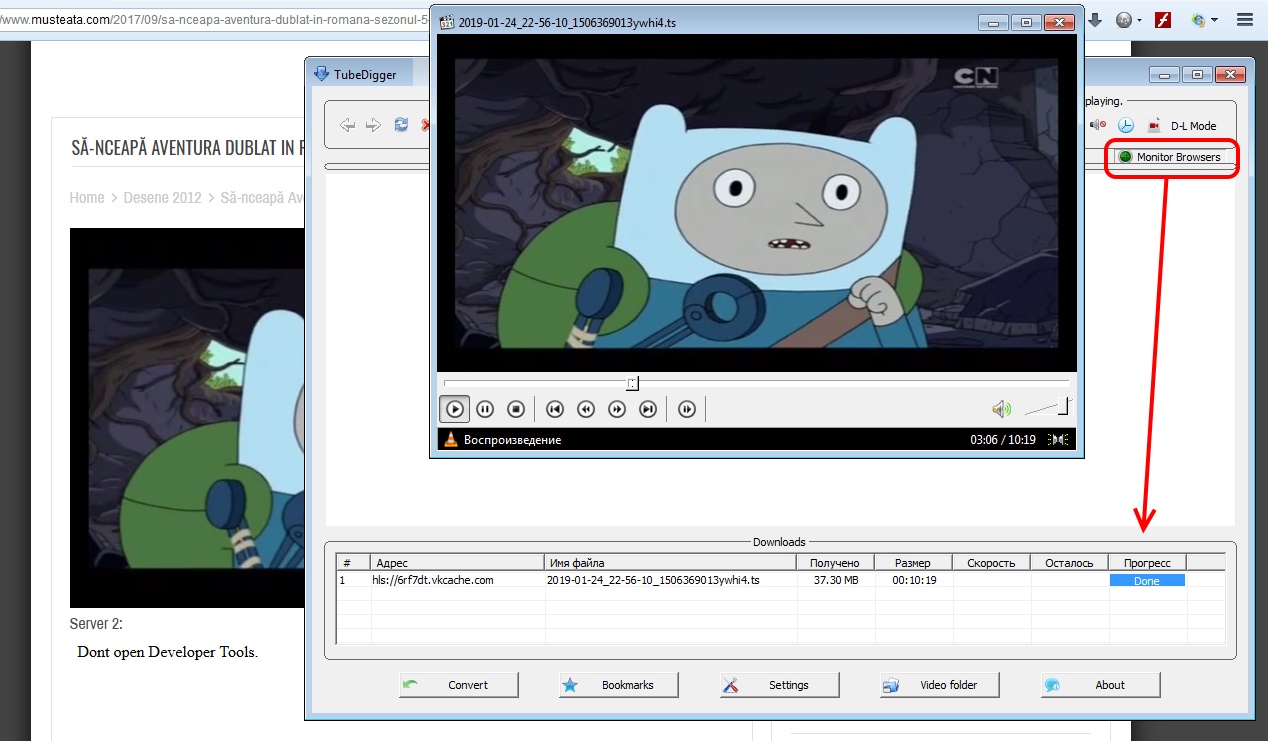Open the Desene 2012 breadcrumb link
Image resolution: width=1268 pixels, height=741 pixels.
pyautogui.click(x=162, y=198)
